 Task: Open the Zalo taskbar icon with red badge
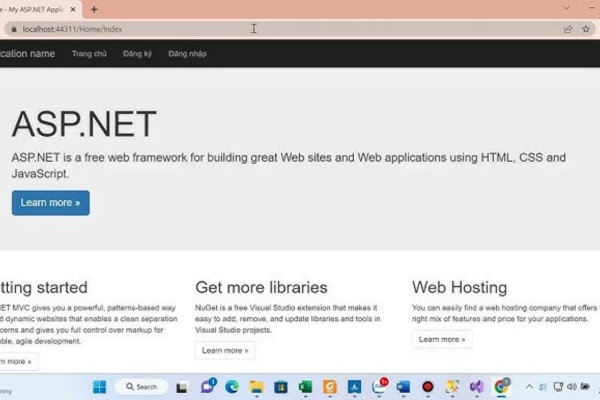coord(379,387)
